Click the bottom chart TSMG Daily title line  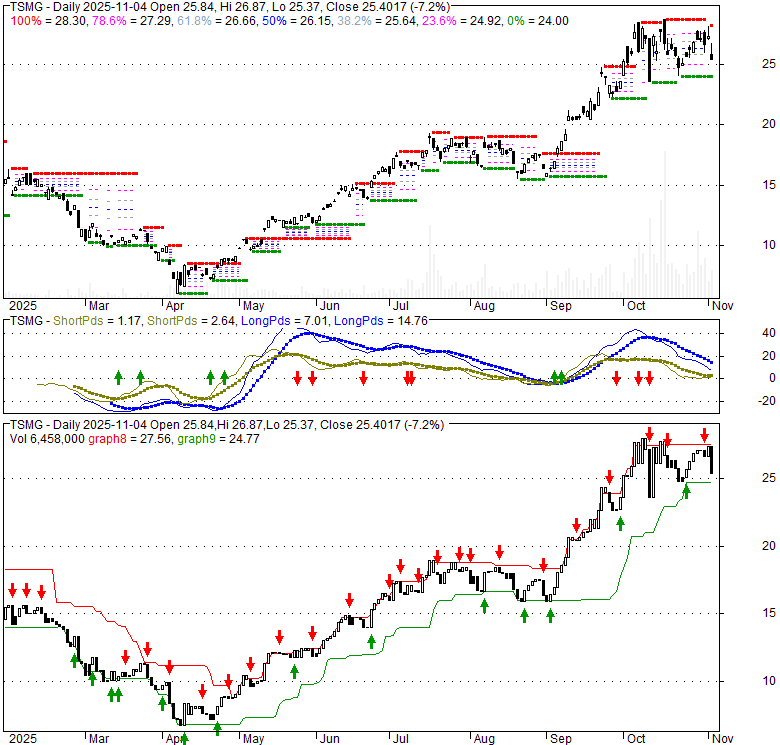227,425
